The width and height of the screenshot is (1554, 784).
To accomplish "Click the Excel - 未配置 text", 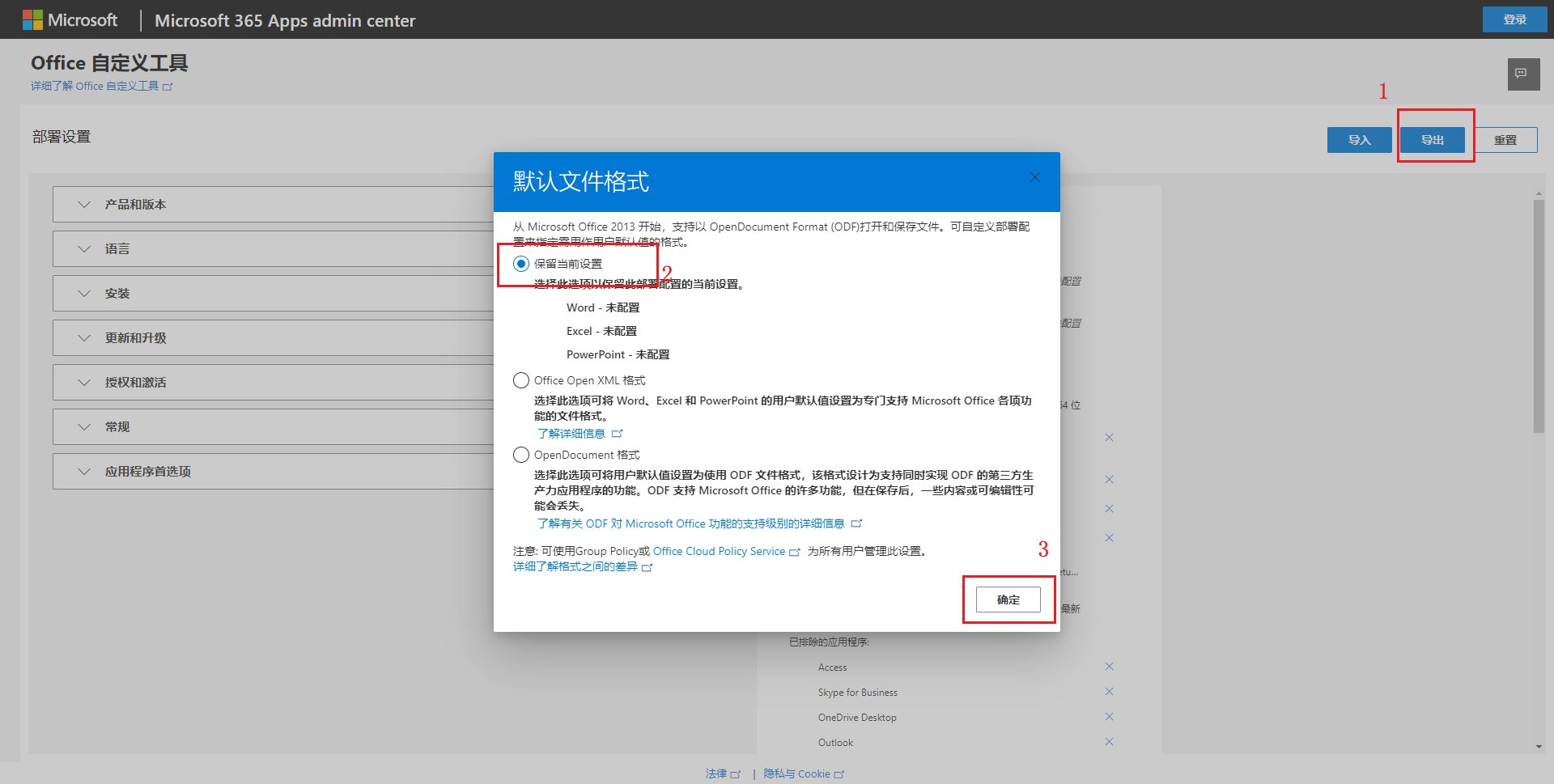I will click(601, 331).
